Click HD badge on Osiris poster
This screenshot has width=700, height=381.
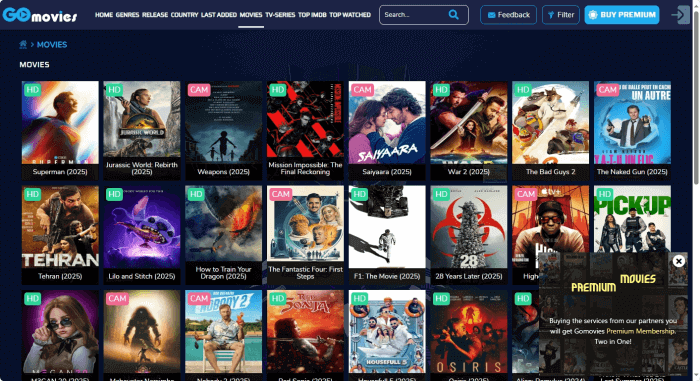(x=441, y=298)
